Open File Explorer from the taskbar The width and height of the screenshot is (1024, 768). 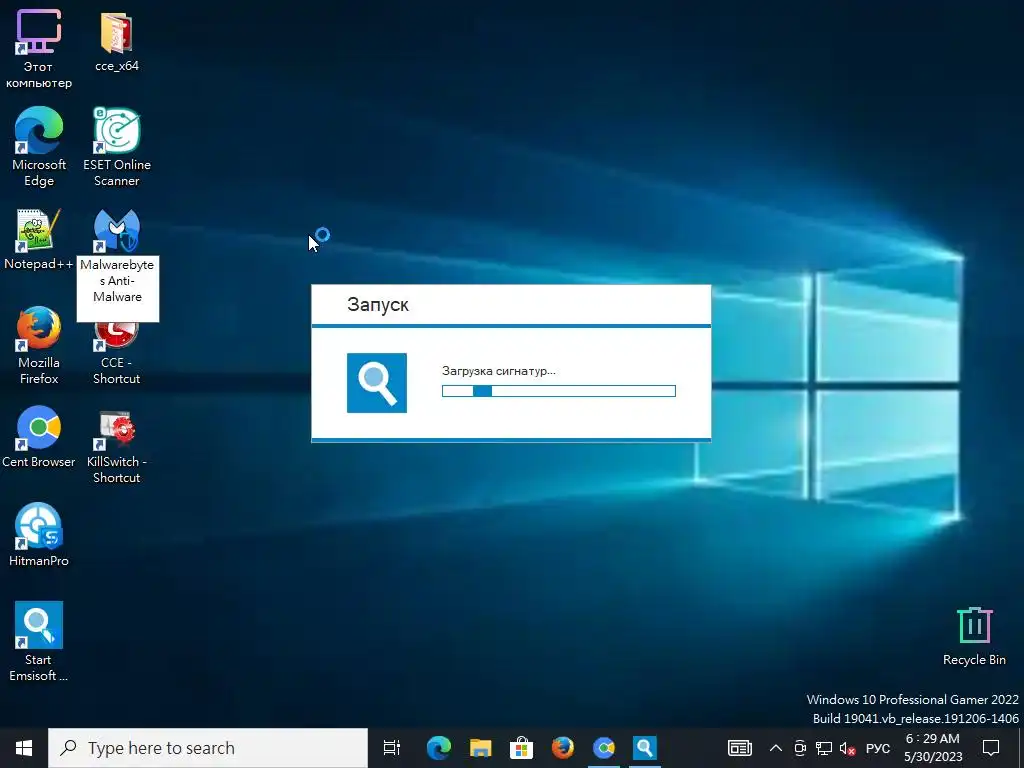point(481,748)
